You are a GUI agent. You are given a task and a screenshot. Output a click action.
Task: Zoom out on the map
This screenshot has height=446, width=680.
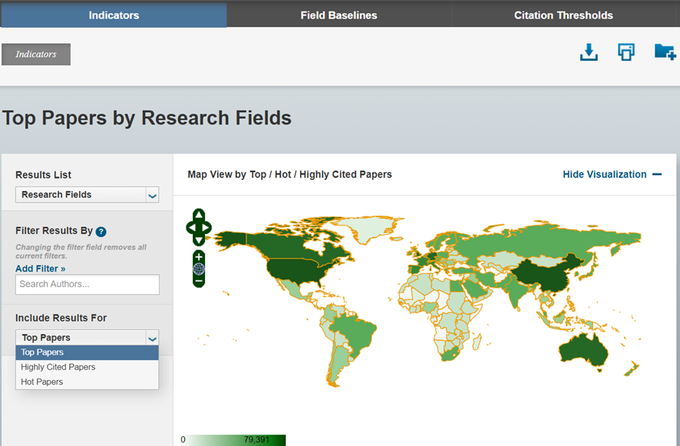199,281
